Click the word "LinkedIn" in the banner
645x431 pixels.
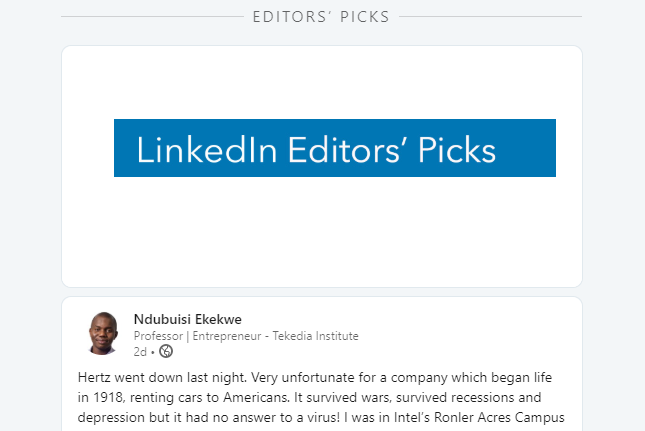207,149
